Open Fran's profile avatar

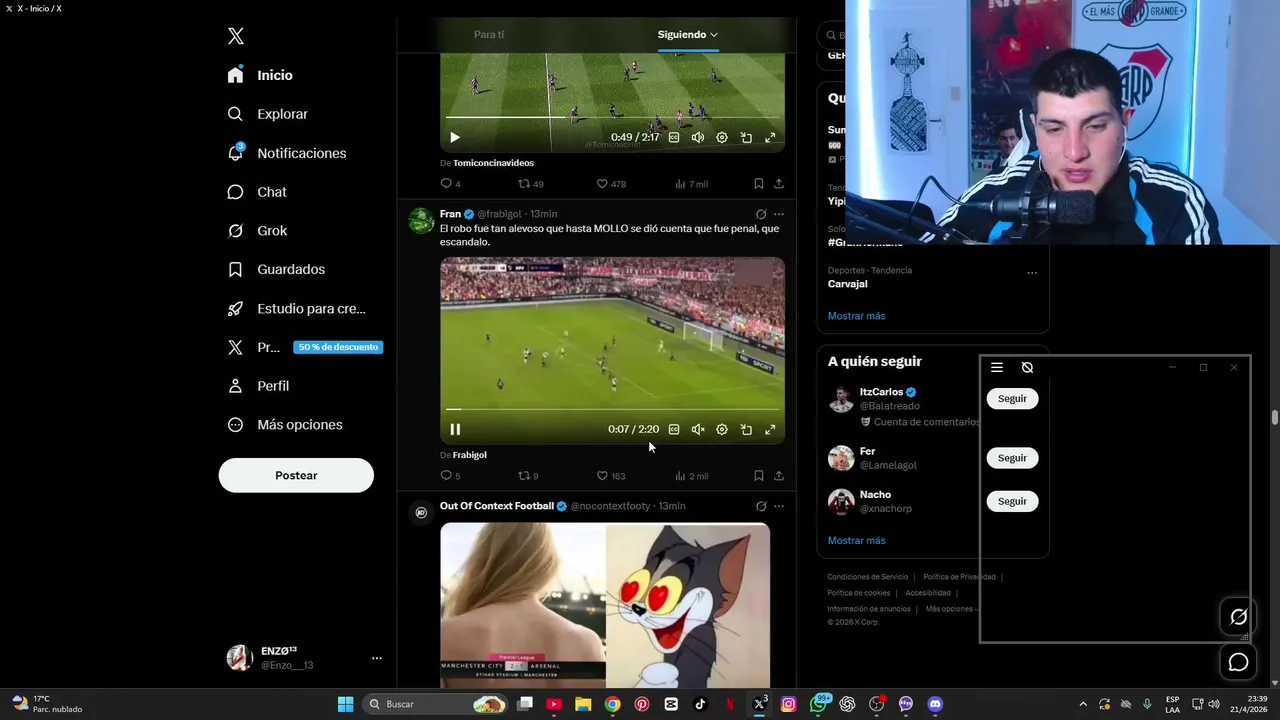421,220
